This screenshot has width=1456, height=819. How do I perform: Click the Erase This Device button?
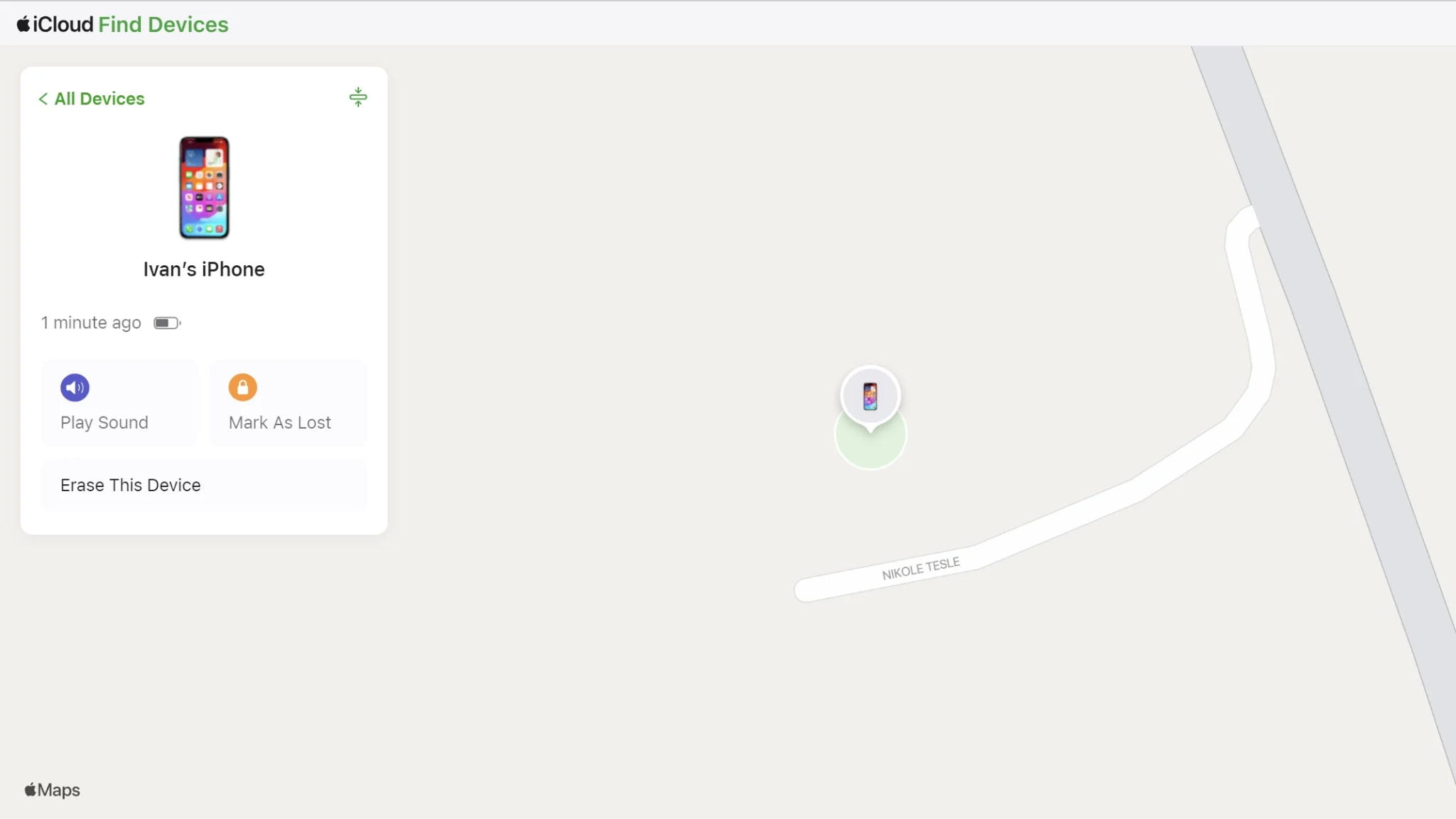(x=204, y=485)
